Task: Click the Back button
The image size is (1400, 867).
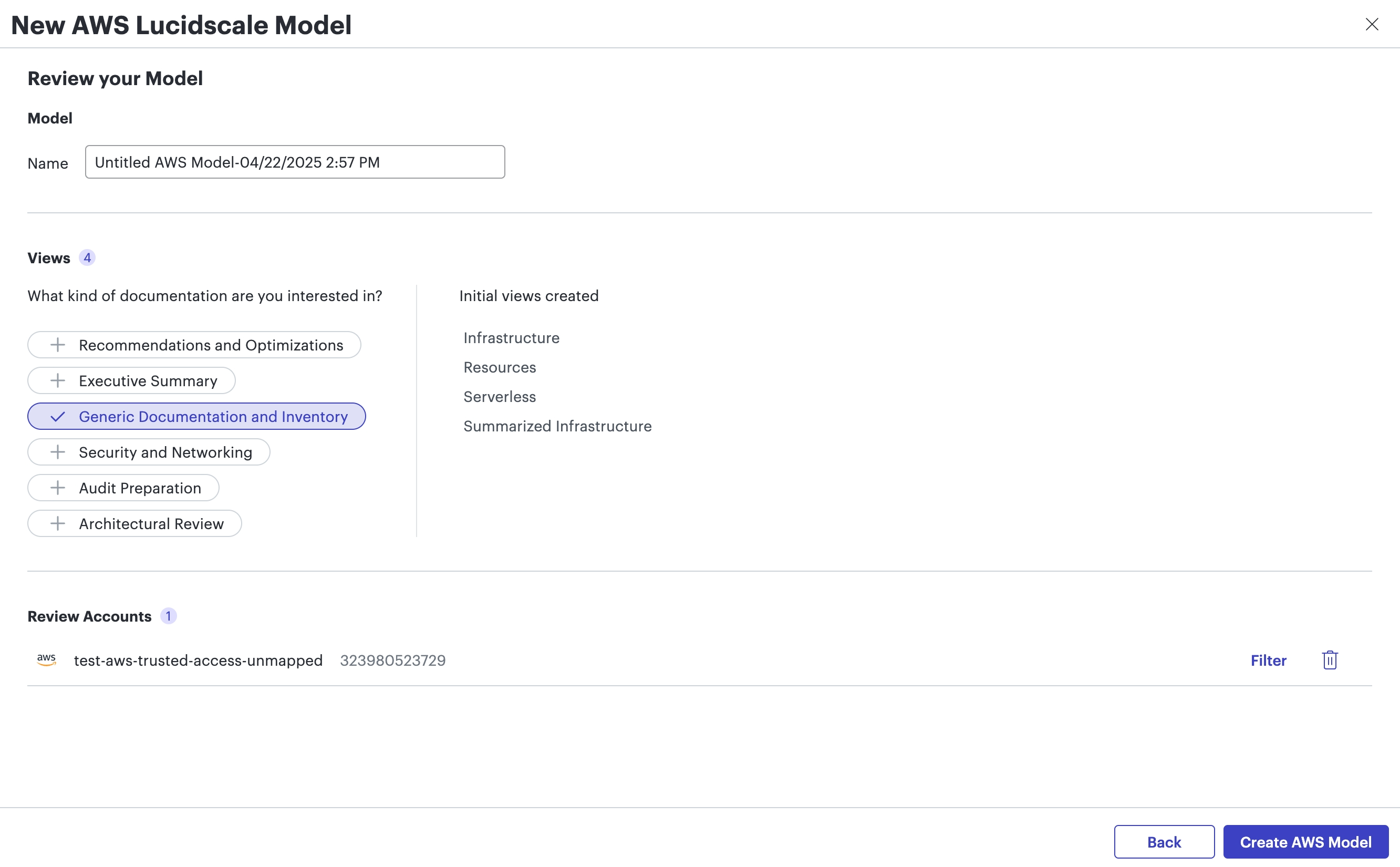Action: pyautogui.click(x=1164, y=842)
